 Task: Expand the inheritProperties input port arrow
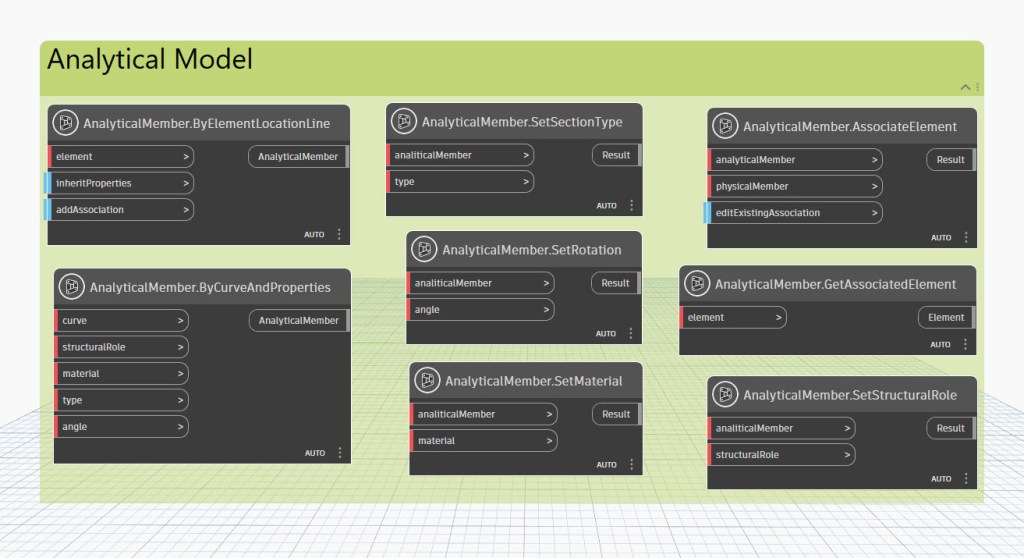[185, 183]
